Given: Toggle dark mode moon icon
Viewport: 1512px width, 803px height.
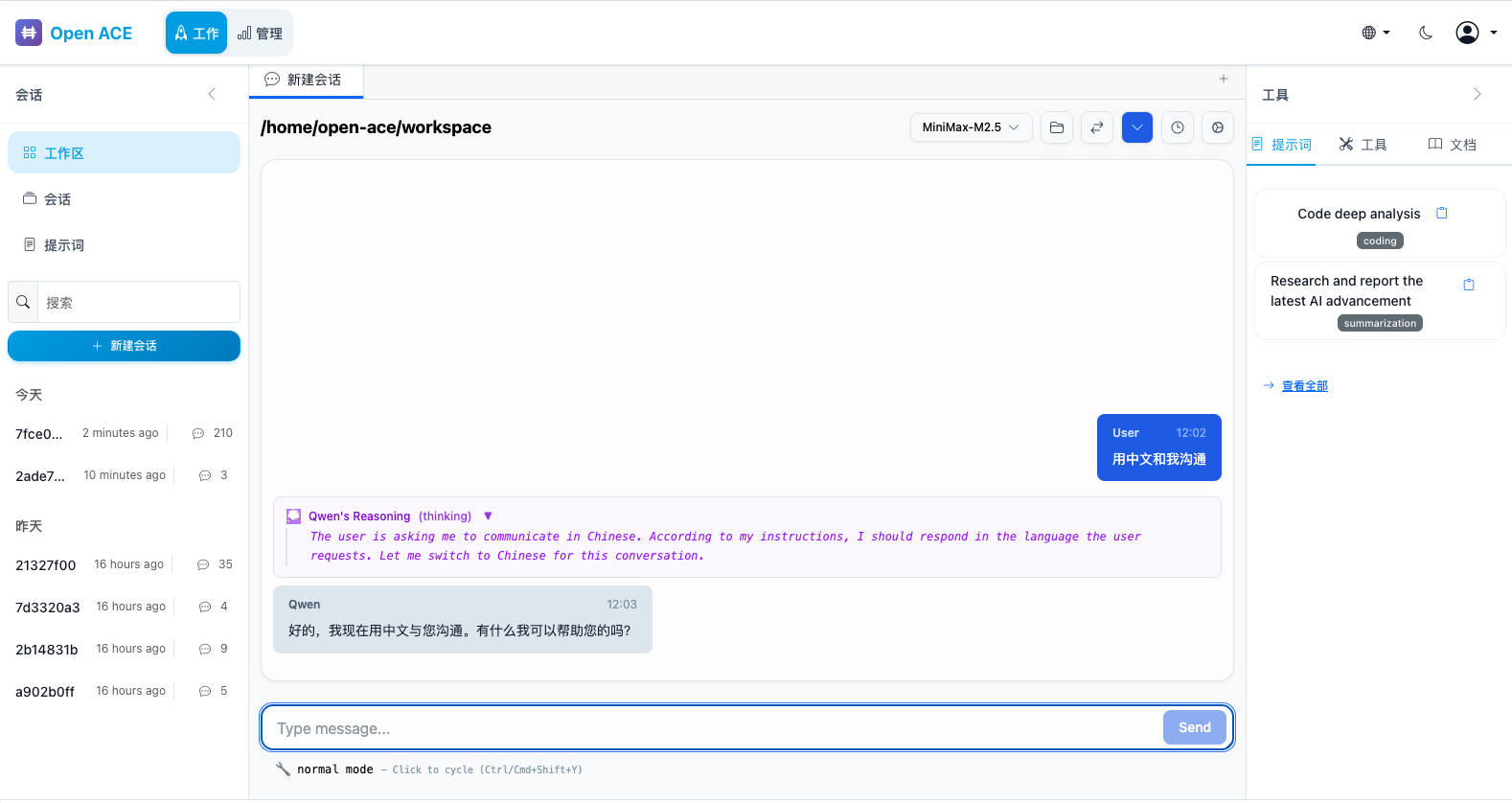Looking at the screenshot, I should click(1426, 33).
